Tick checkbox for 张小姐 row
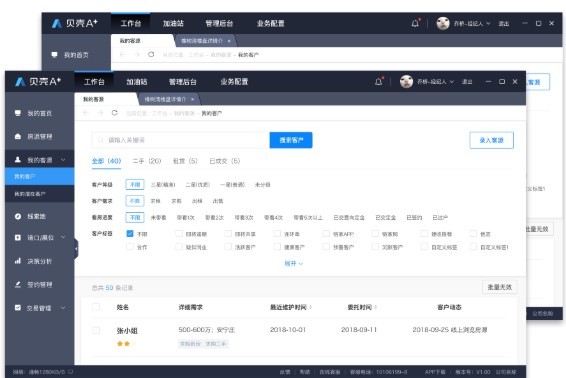The image size is (566, 378). tap(96, 330)
